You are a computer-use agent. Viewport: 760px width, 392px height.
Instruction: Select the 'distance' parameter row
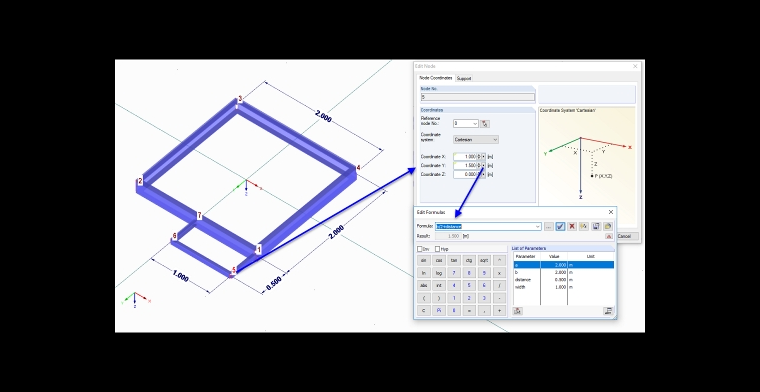[x=564, y=280]
